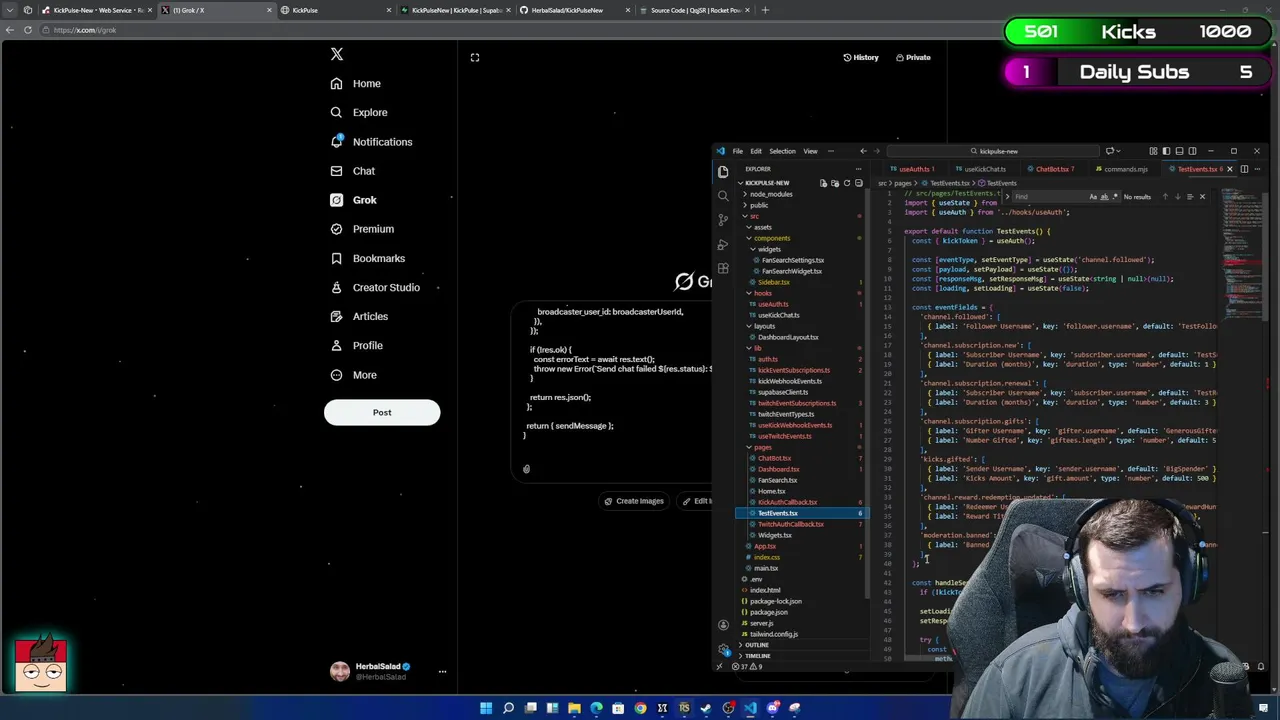Click VS Code navigate back arrow
1280x720 pixels.
click(863, 151)
